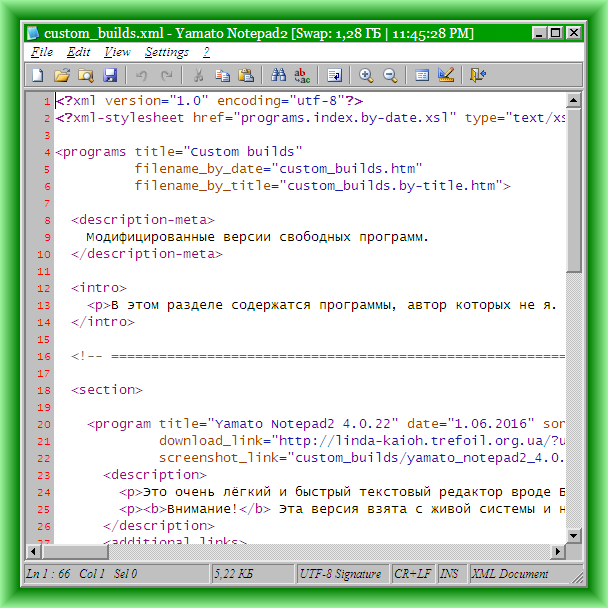This screenshot has width=608, height=608.
Task: Open the ? help menu
Action: point(206,52)
